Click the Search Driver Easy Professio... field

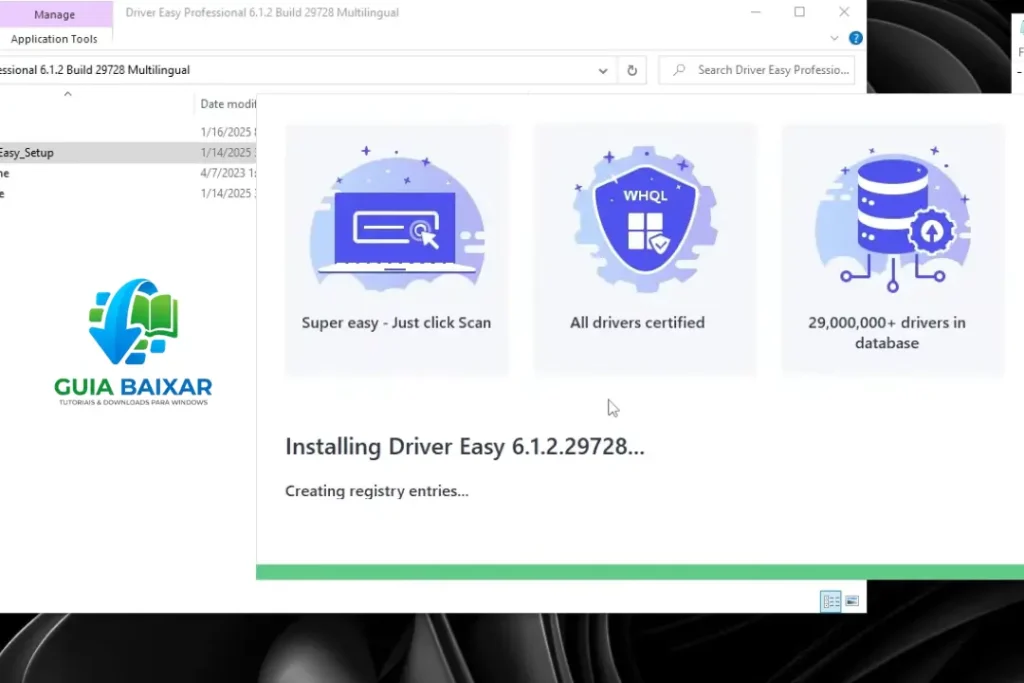(758, 71)
